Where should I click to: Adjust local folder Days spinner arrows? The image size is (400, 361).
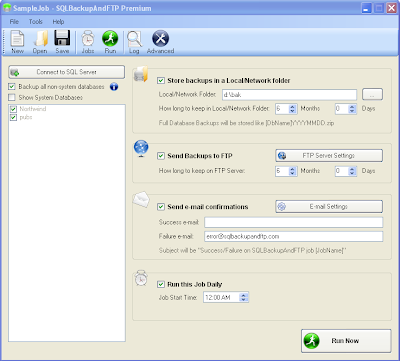pyautogui.click(x=352, y=109)
